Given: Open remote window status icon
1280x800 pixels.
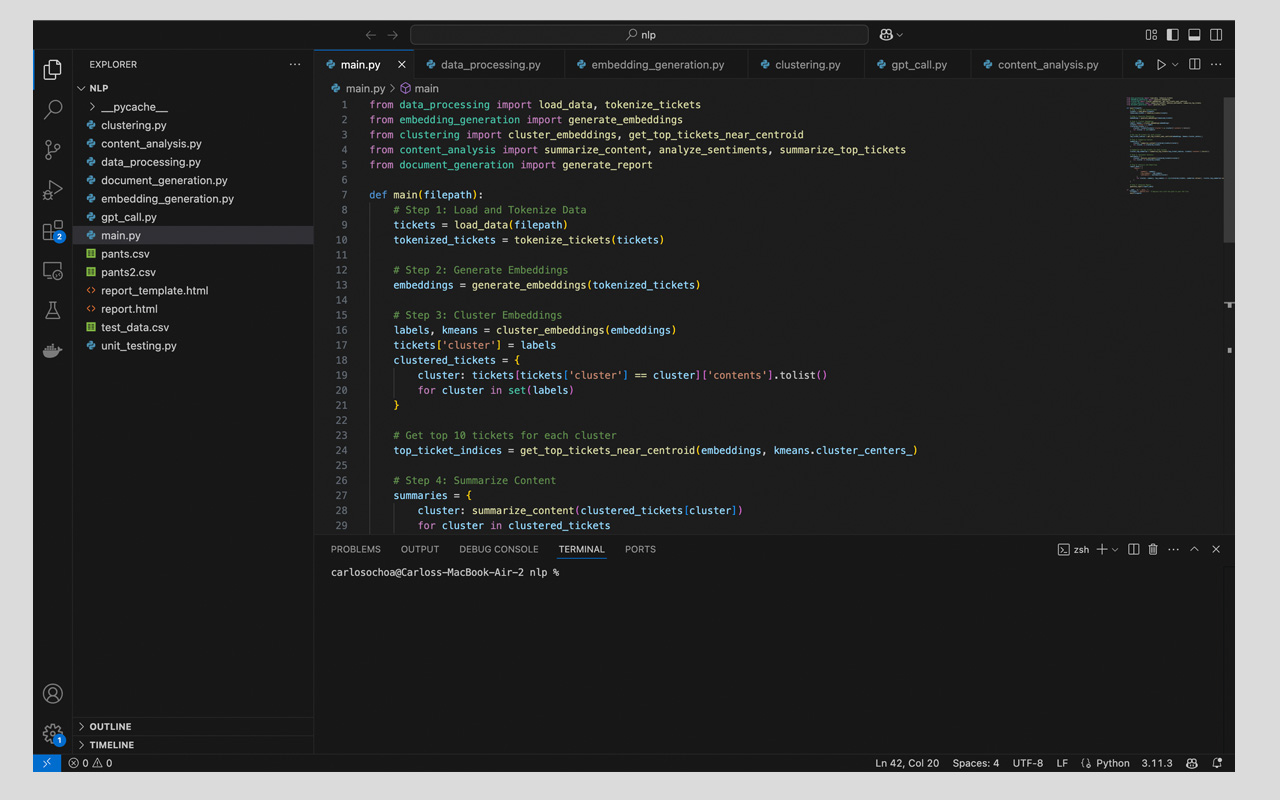Looking at the screenshot, I should [x=47, y=763].
